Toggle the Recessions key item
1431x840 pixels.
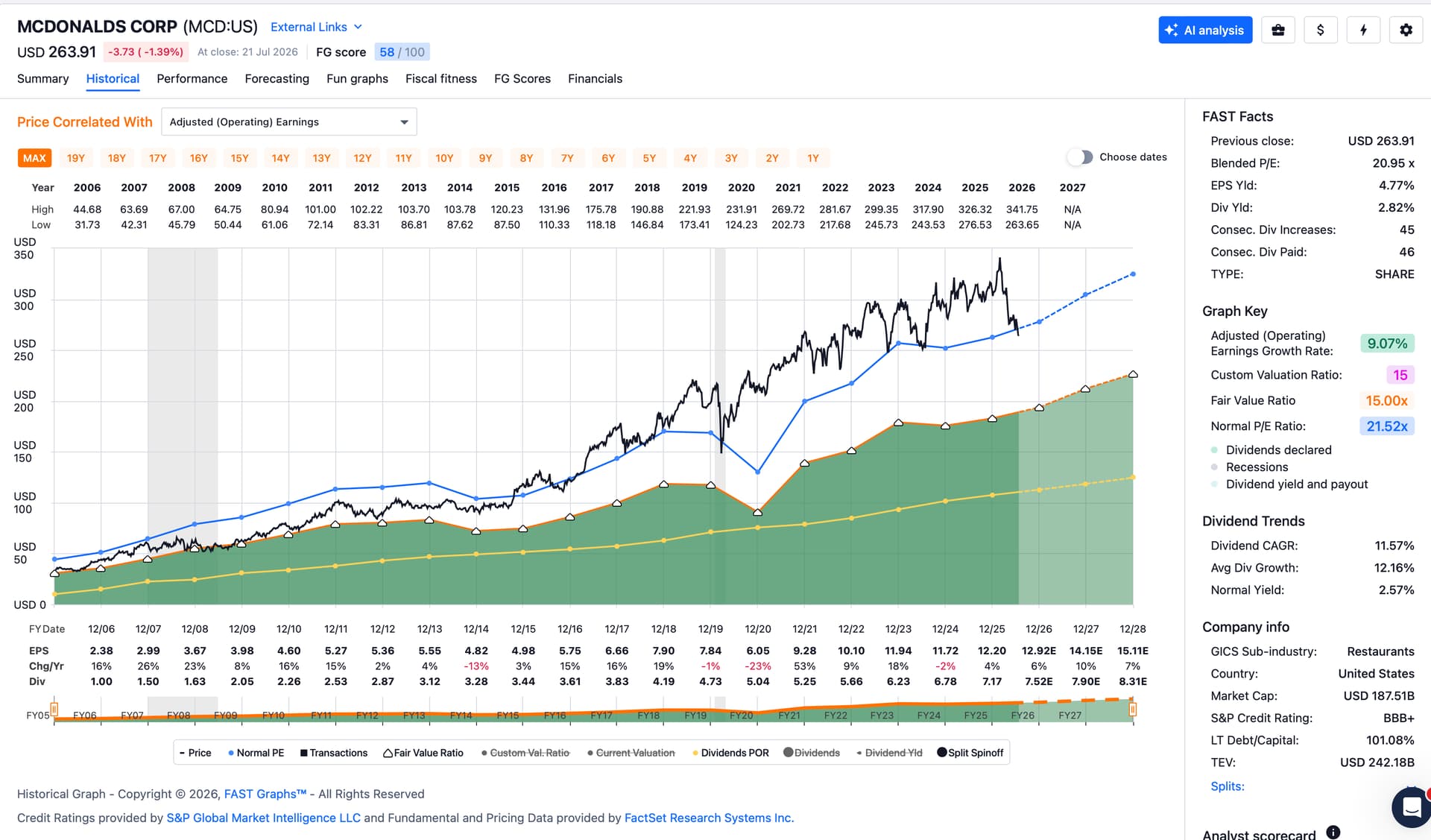tap(1249, 467)
